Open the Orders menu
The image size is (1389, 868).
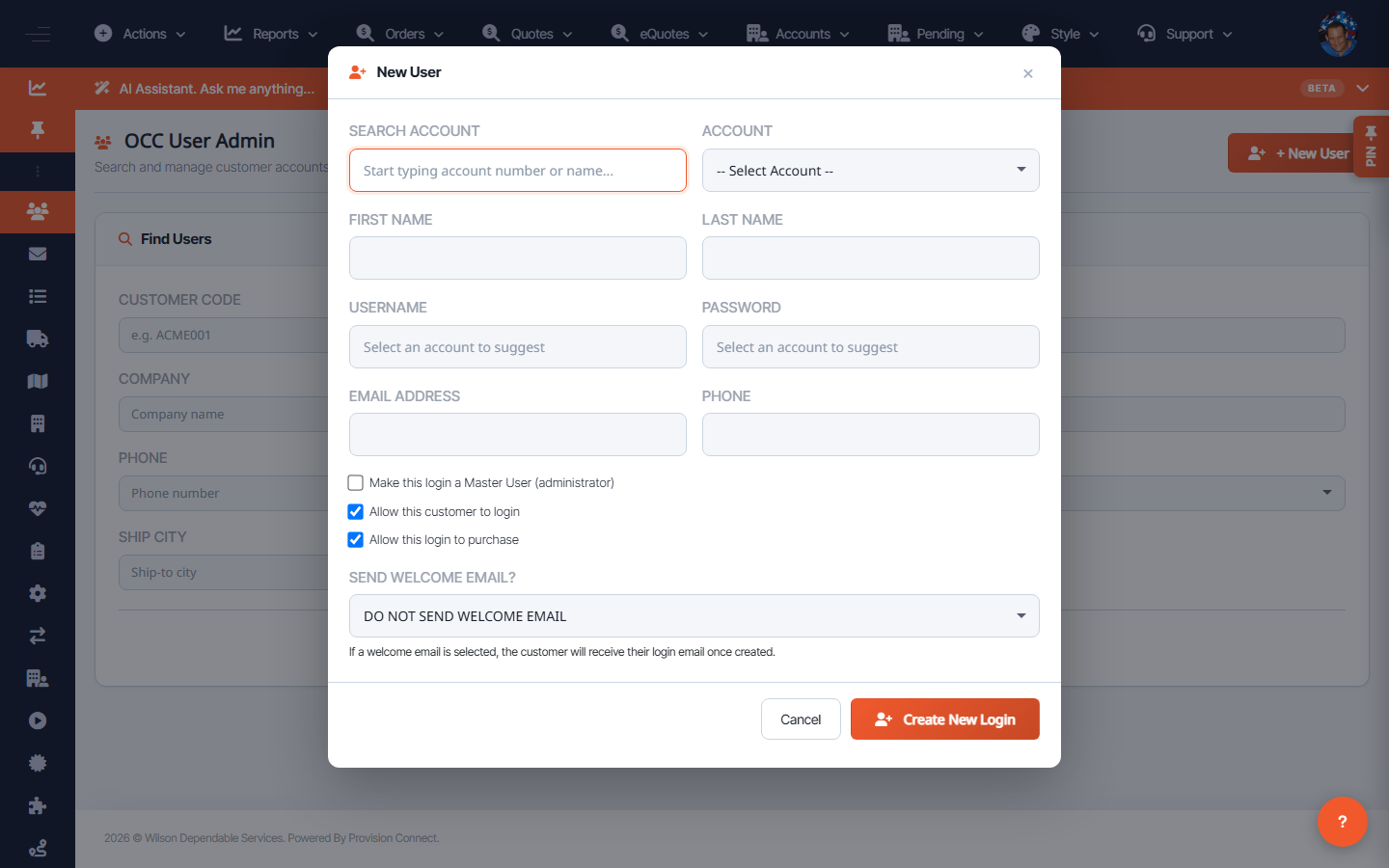coord(399,34)
